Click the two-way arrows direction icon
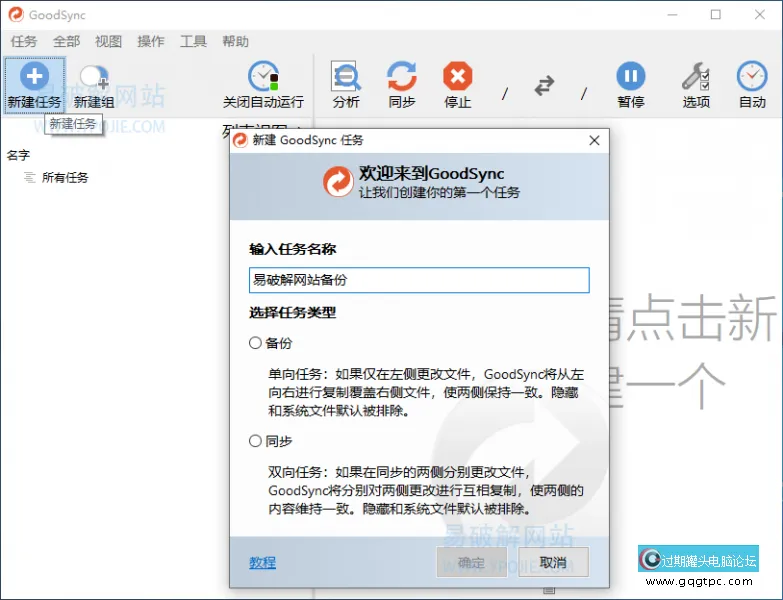Viewport: 783px width, 600px height. pyautogui.click(x=544, y=85)
